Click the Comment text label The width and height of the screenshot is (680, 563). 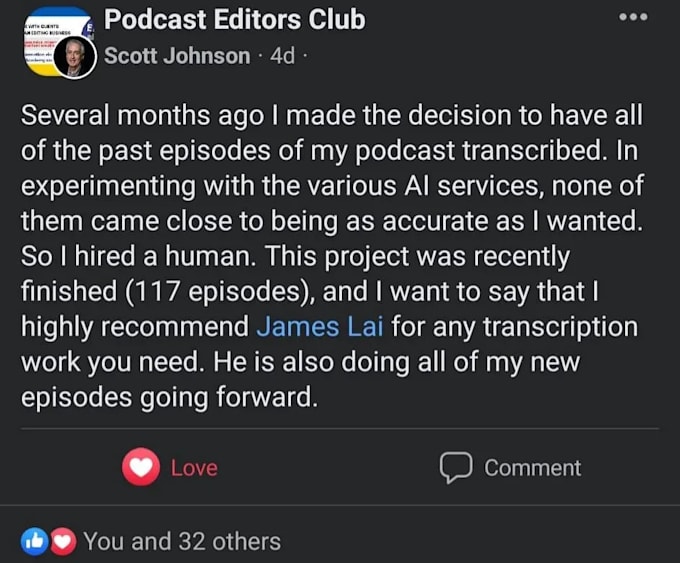coord(533,468)
